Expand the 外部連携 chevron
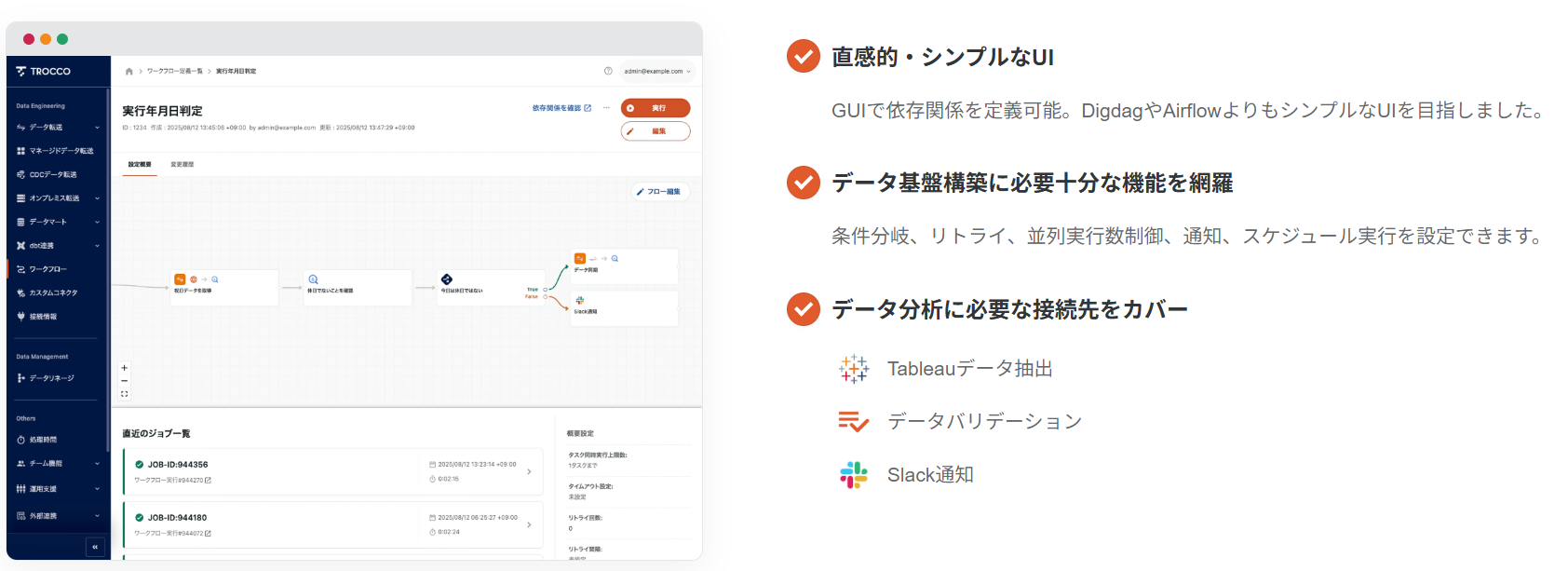Screen dimensions: 1568x571 click(97, 516)
